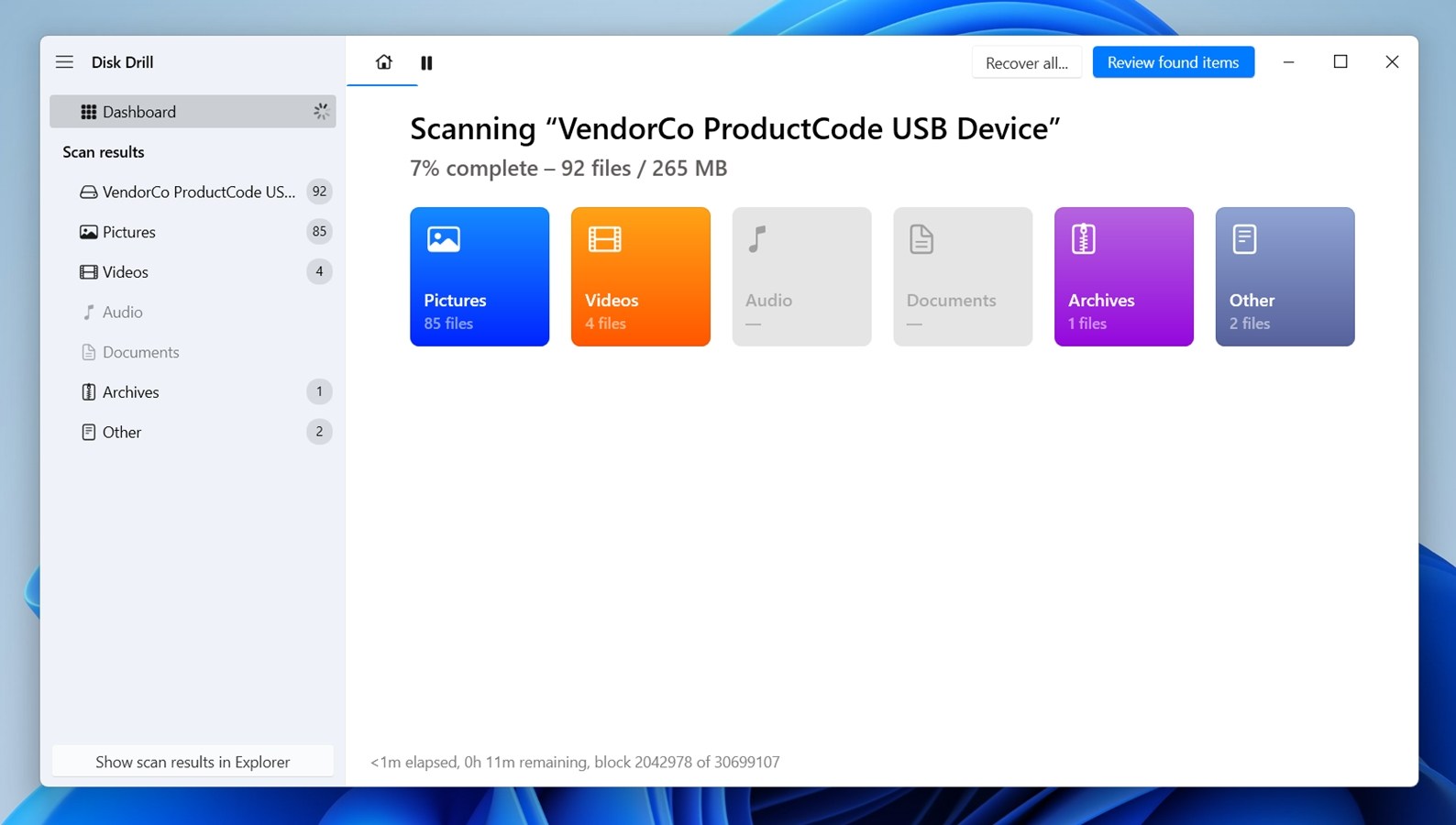Select Archives in sidebar scan results
This screenshot has height=825, width=1456.
pos(131,392)
